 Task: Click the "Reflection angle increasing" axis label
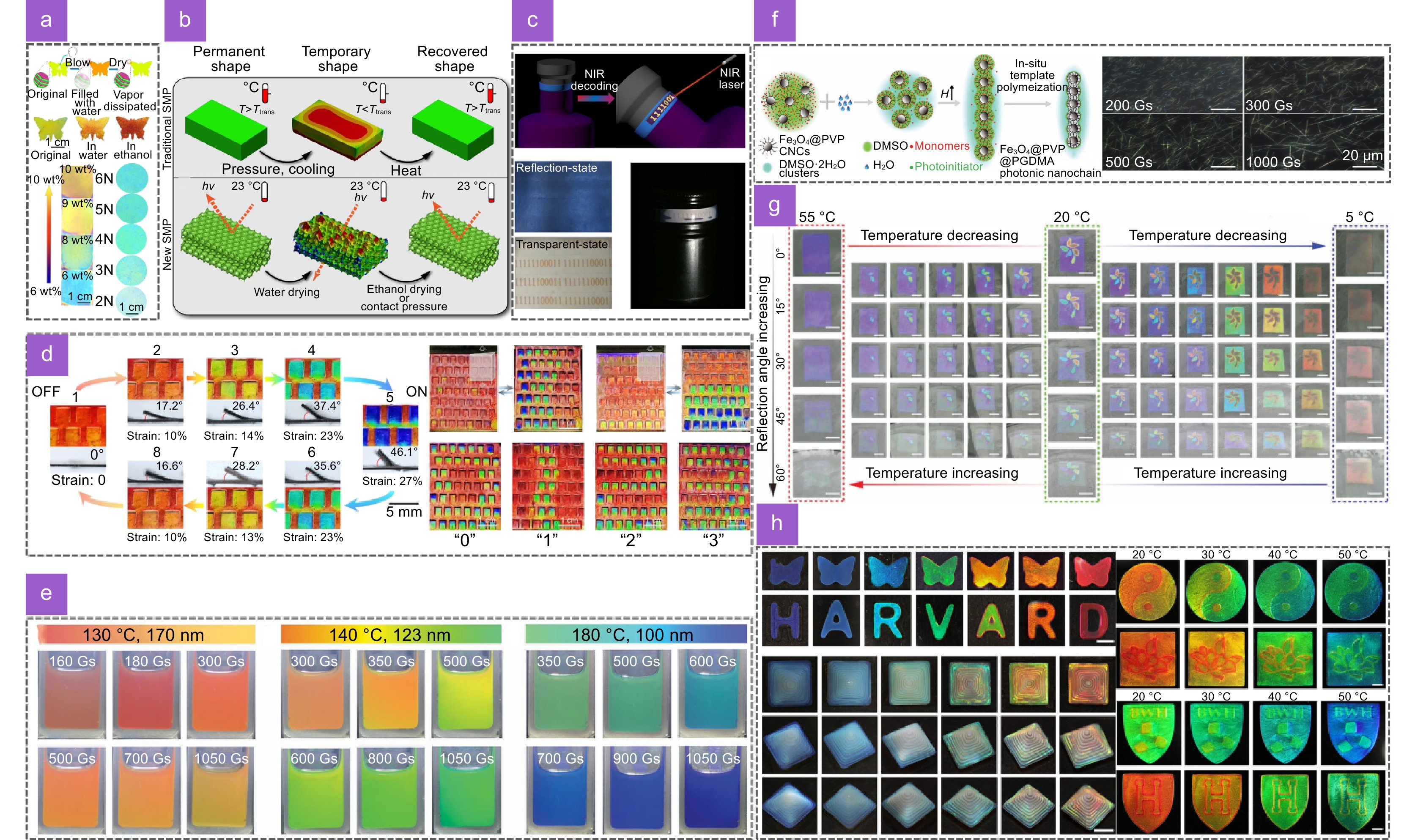[763, 364]
